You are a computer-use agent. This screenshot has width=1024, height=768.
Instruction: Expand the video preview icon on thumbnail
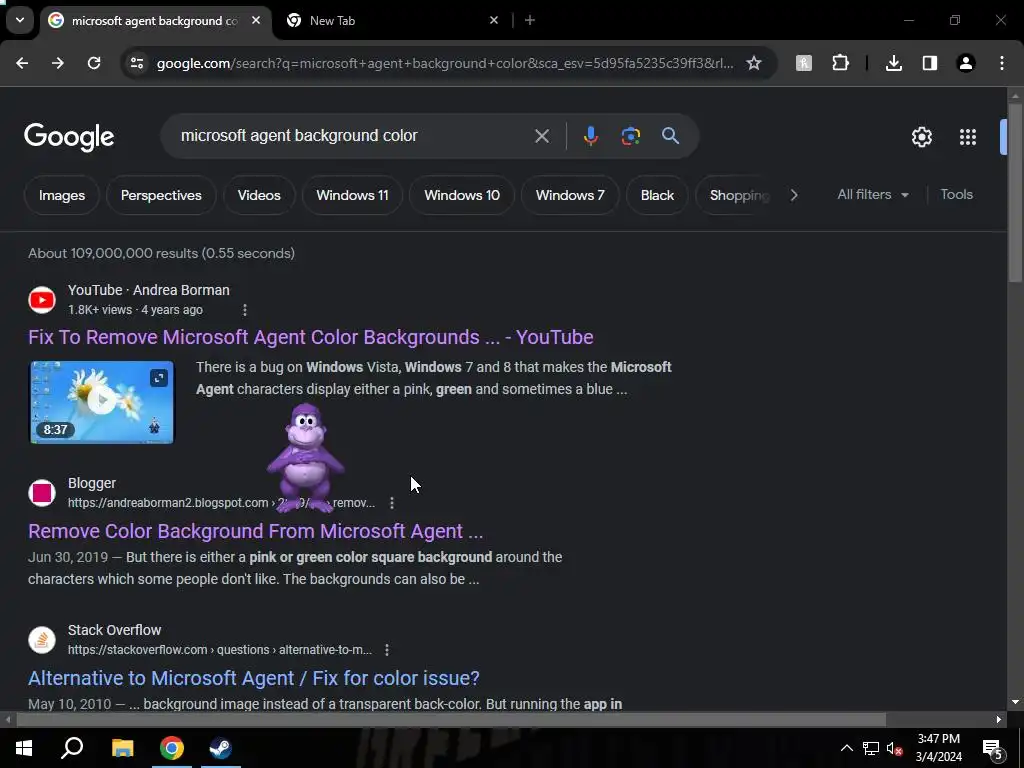coord(159,378)
